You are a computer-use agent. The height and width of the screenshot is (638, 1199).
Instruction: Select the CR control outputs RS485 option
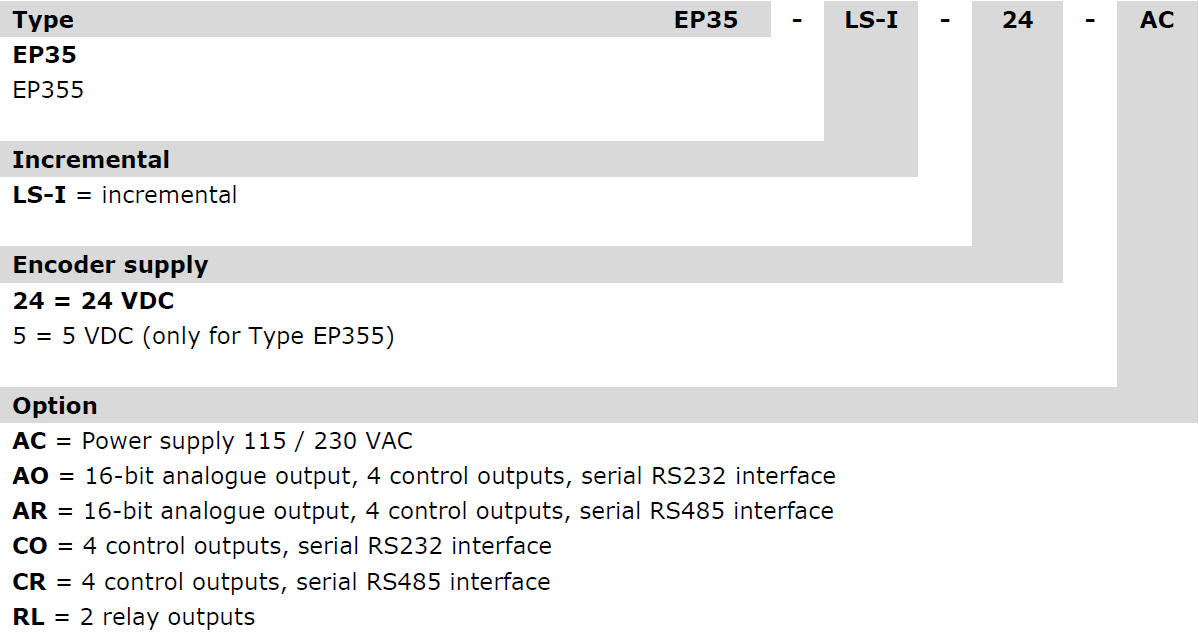tap(281, 581)
